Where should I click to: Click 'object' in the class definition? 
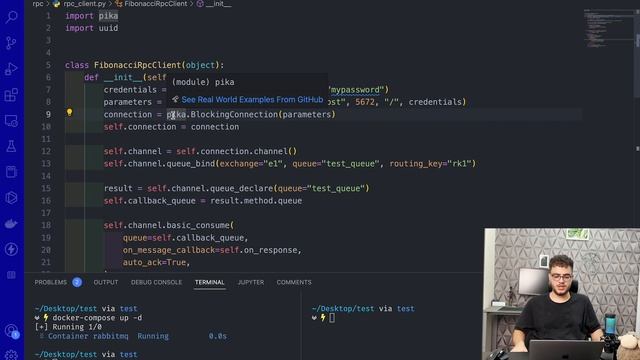pyautogui.click(x=200, y=65)
